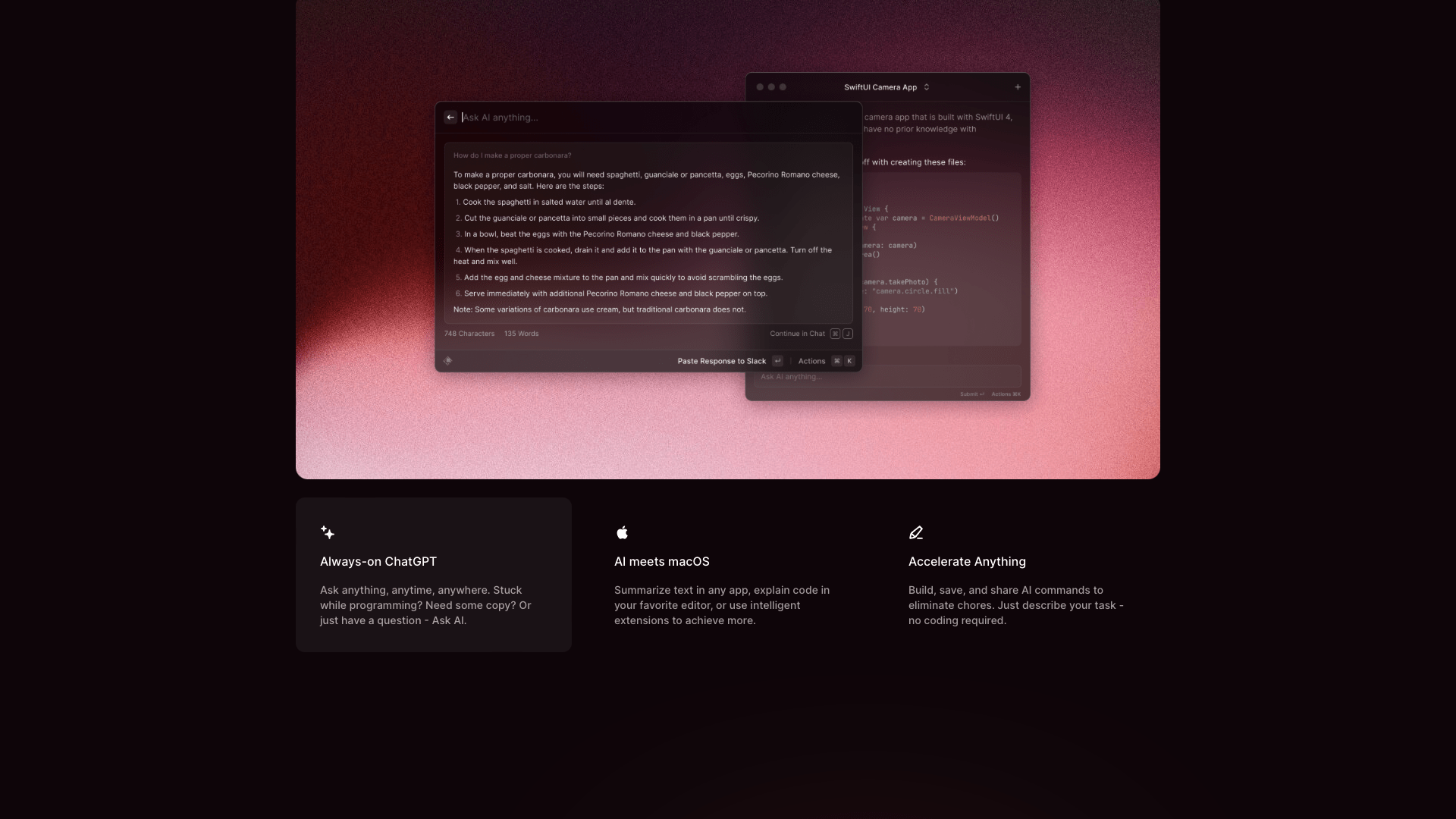Click the '"camera.circle.fill"' code string
This screenshot has height=819, width=1456.
(x=915, y=291)
